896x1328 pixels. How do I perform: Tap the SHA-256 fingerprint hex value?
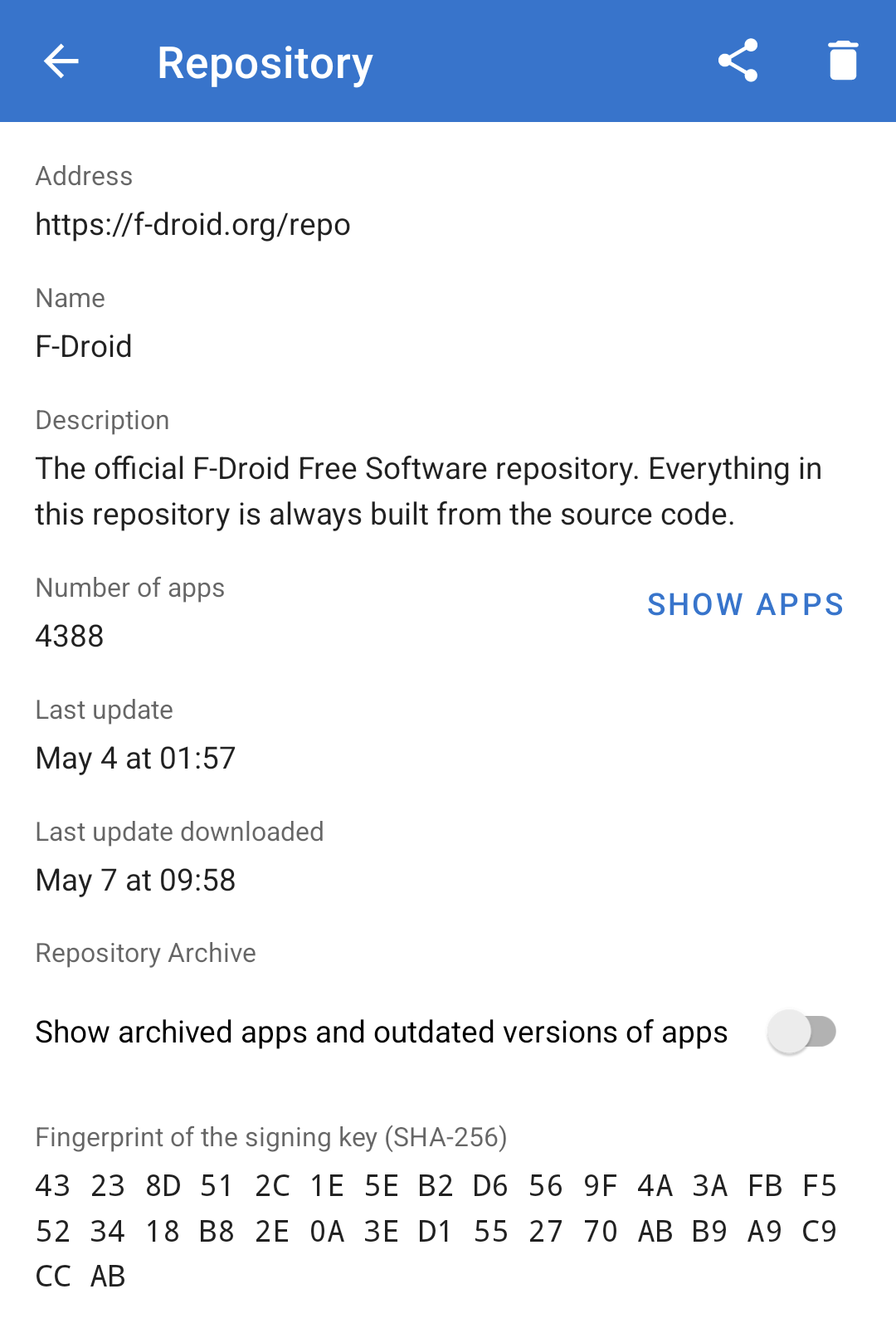pyautogui.click(x=436, y=1231)
